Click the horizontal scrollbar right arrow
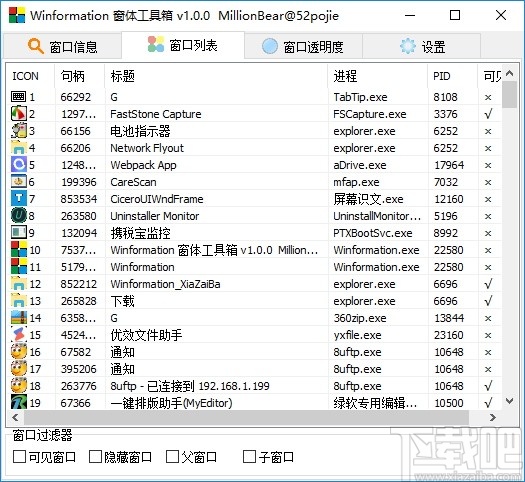 (x=493, y=417)
